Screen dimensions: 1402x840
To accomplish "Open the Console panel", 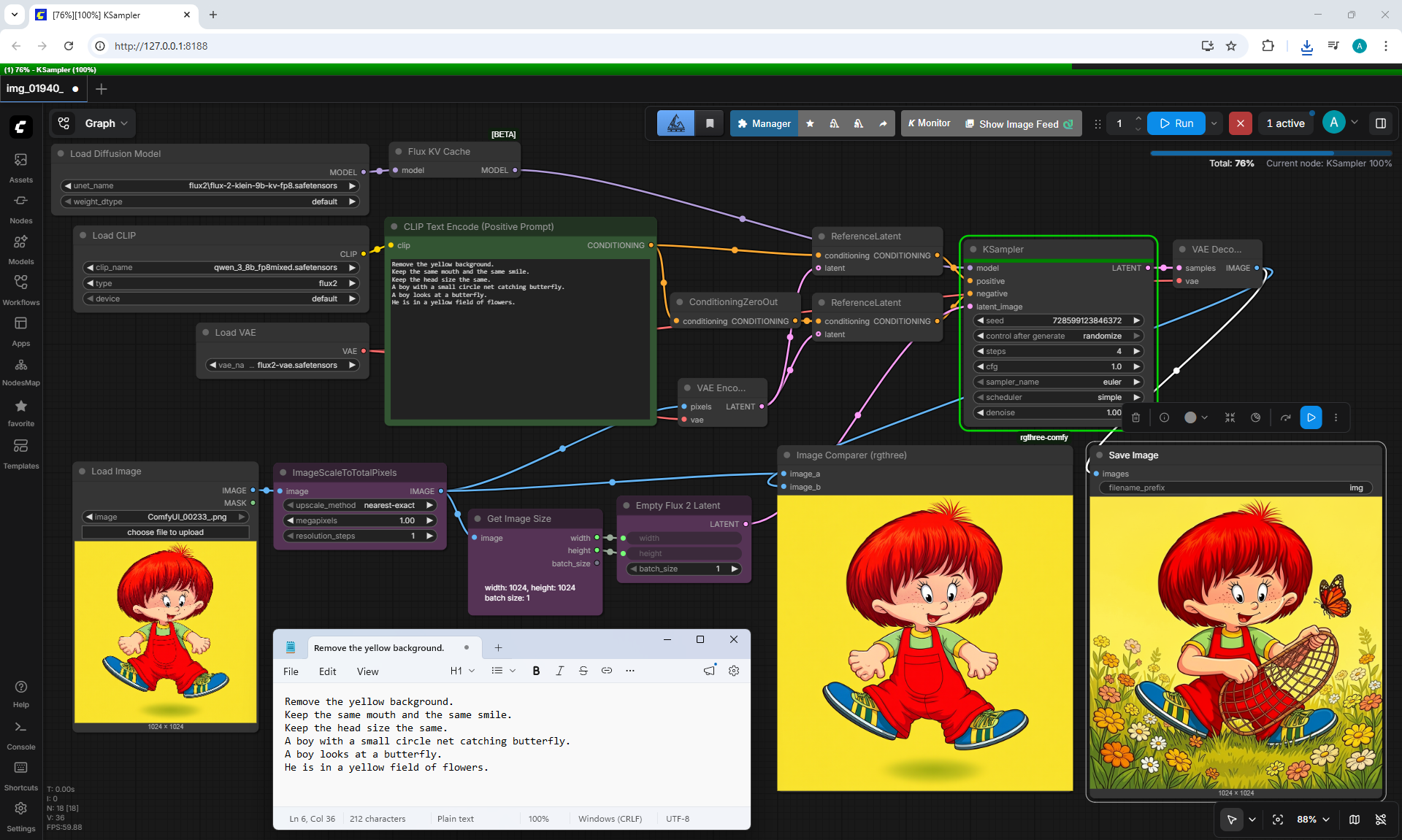I will point(20,735).
